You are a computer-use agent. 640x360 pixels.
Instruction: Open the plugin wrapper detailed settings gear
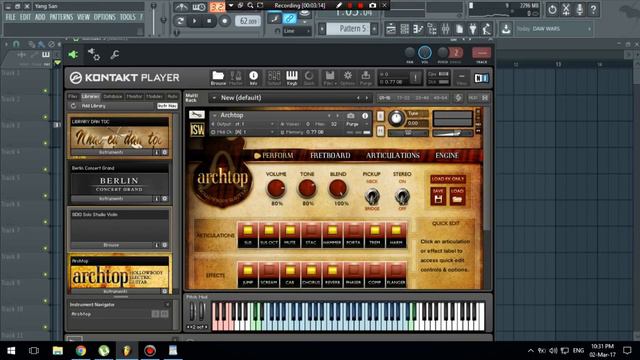coord(94,54)
